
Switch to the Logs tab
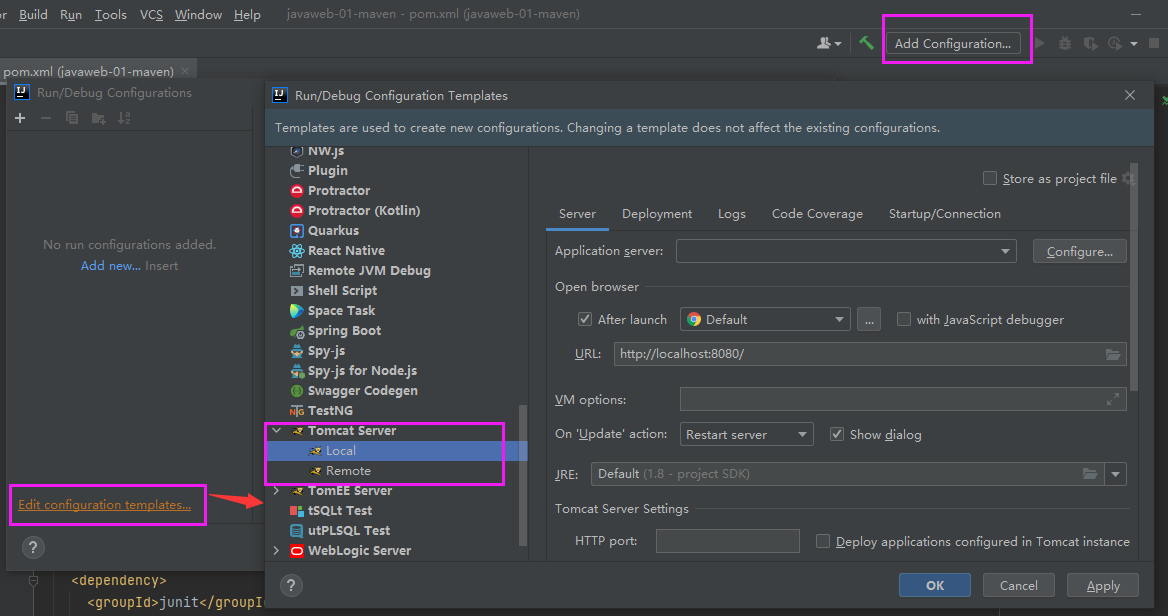click(731, 214)
